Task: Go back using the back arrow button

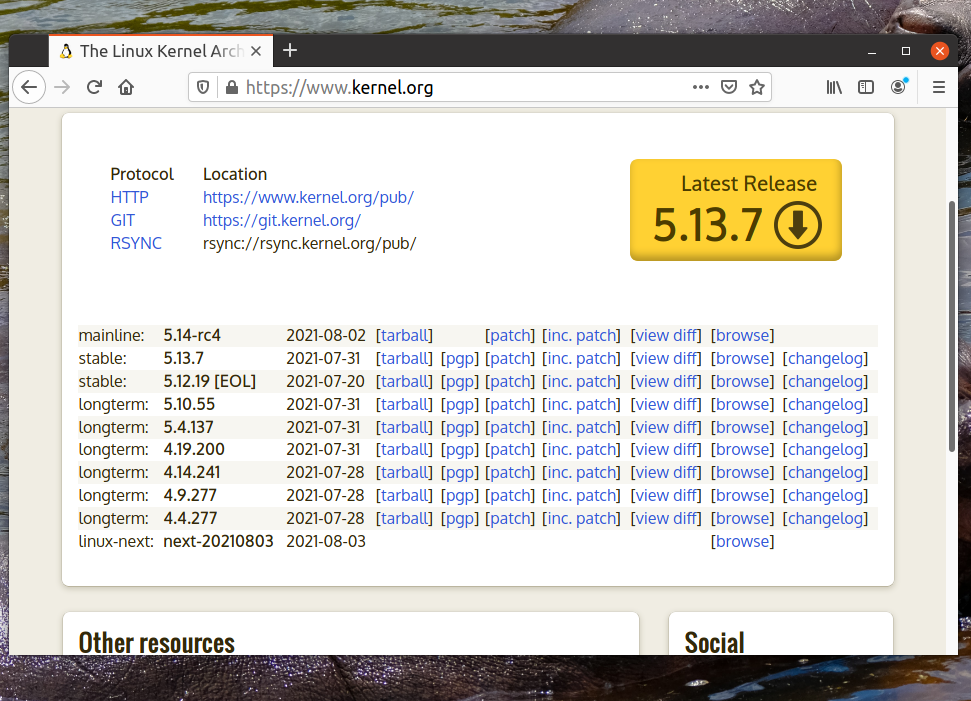Action: pyautogui.click(x=29, y=87)
